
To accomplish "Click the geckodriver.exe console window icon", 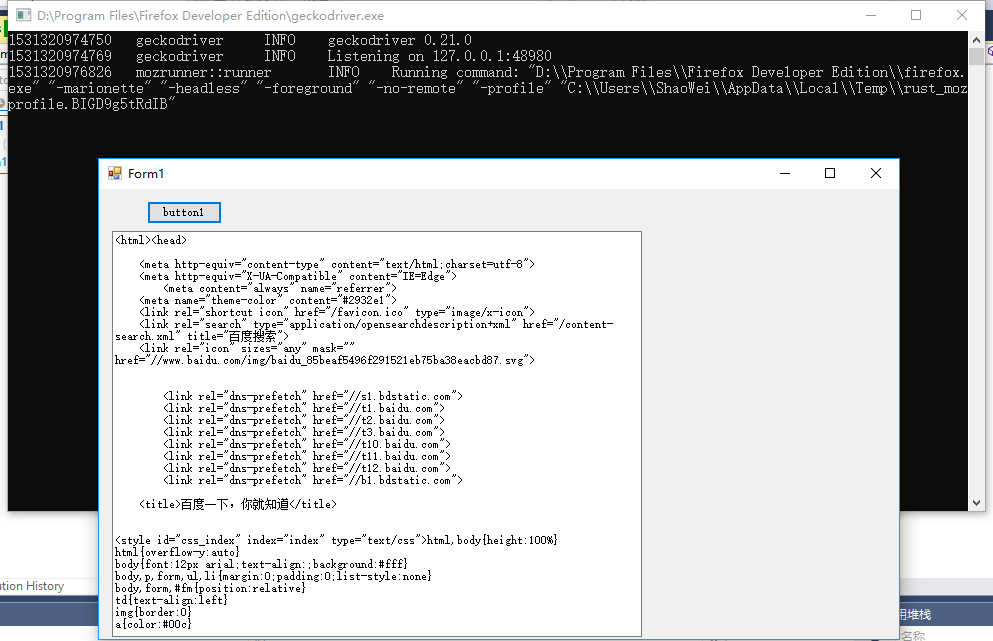I will click(22, 16).
